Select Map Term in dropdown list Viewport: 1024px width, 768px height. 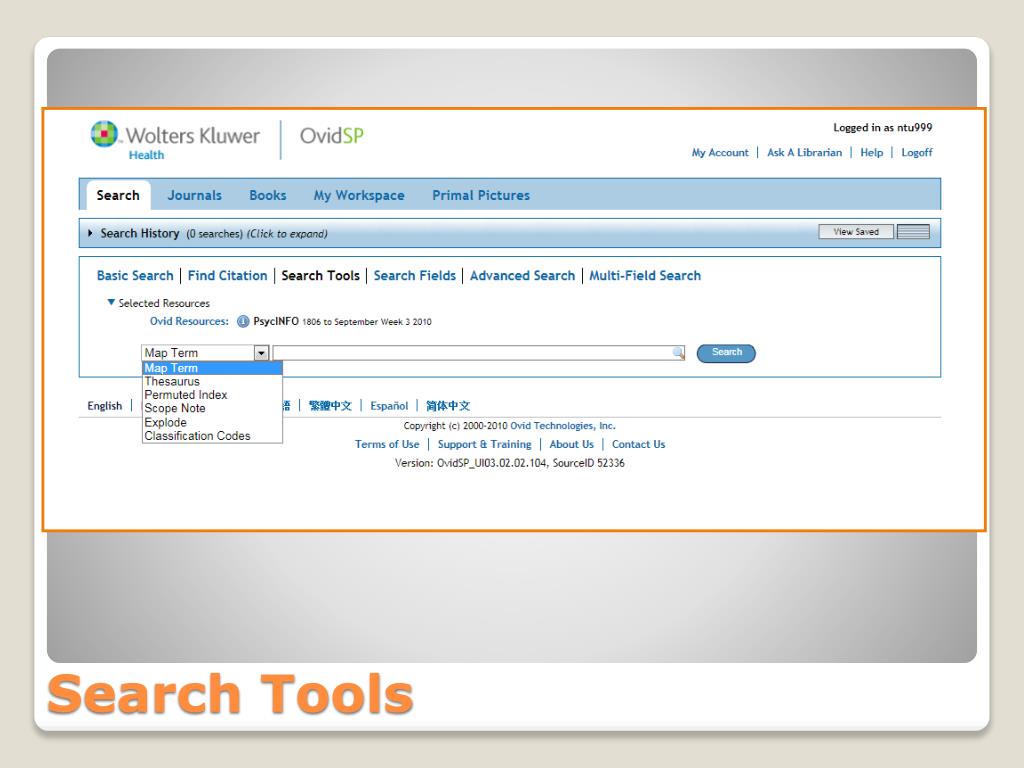(212, 368)
